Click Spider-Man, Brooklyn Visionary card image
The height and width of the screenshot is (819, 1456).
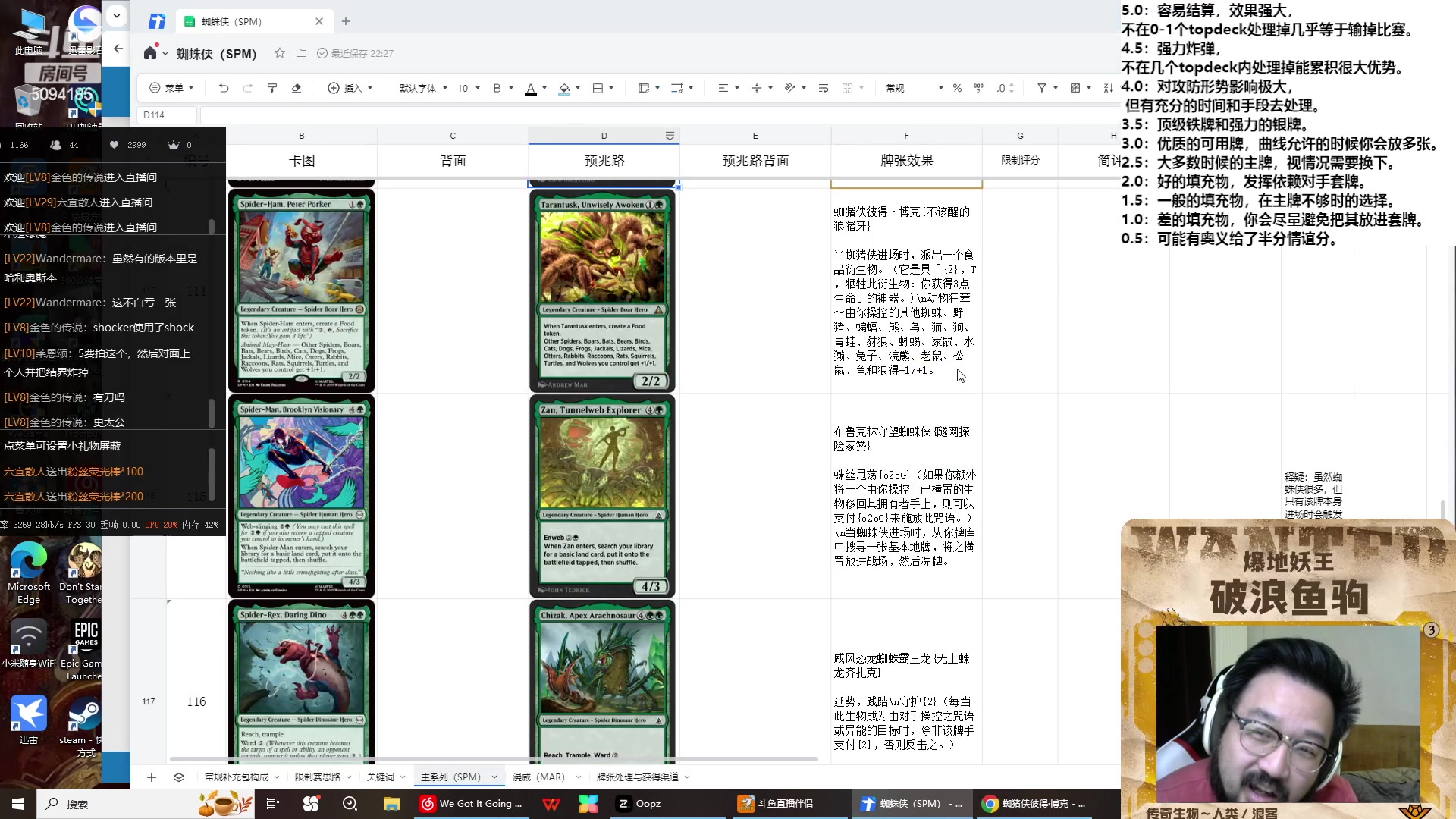tap(302, 496)
